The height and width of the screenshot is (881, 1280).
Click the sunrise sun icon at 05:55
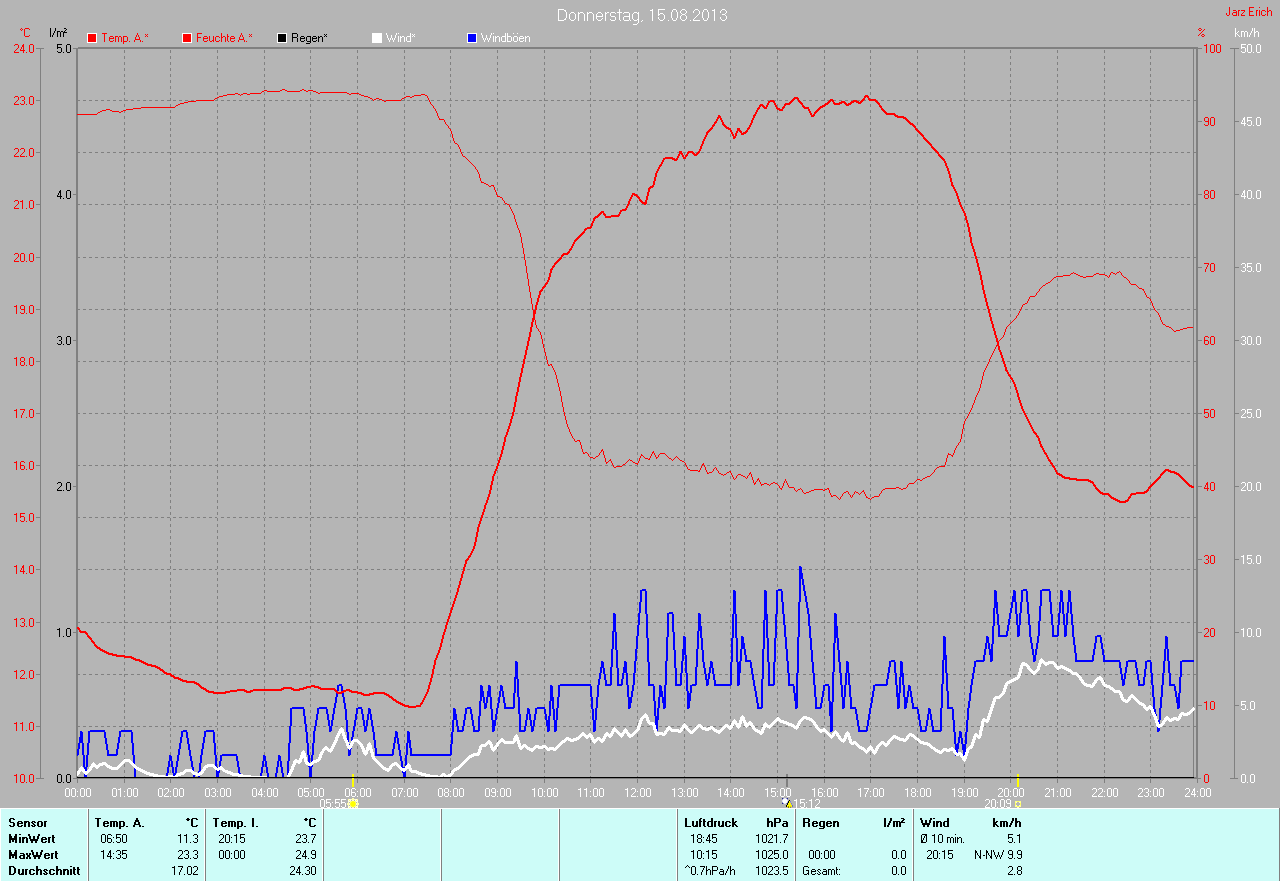point(353,803)
